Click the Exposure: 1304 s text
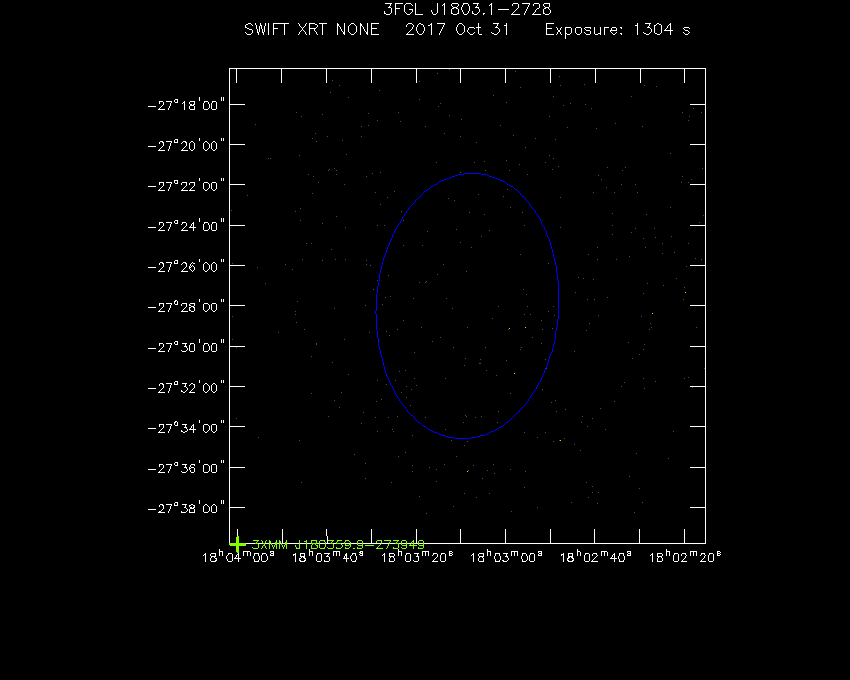Viewport: 850px width, 680px height. point(617,30)
